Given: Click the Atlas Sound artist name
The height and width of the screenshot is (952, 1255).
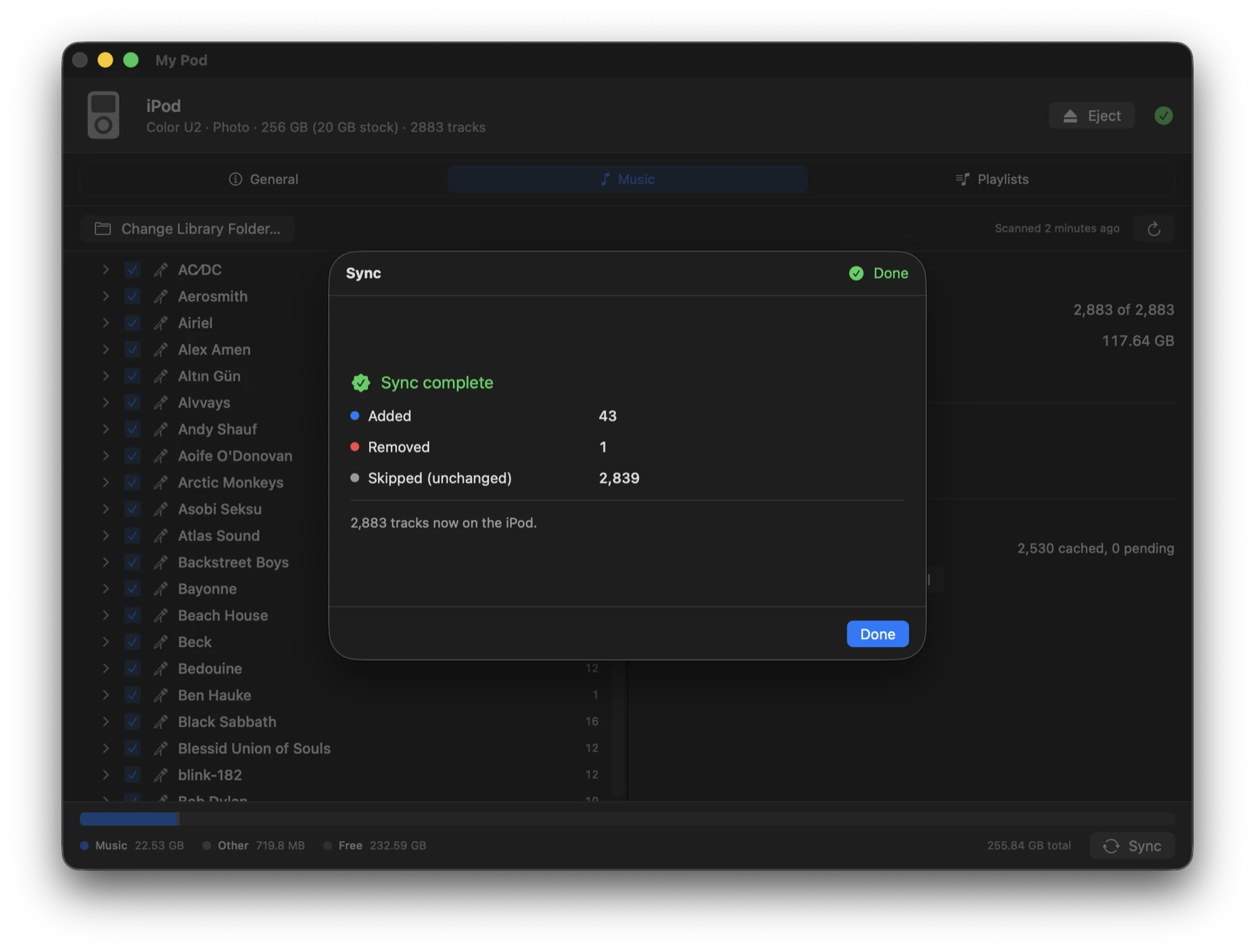Looking at the screenshot, I should pyautogui.click(x=218, y=535).
